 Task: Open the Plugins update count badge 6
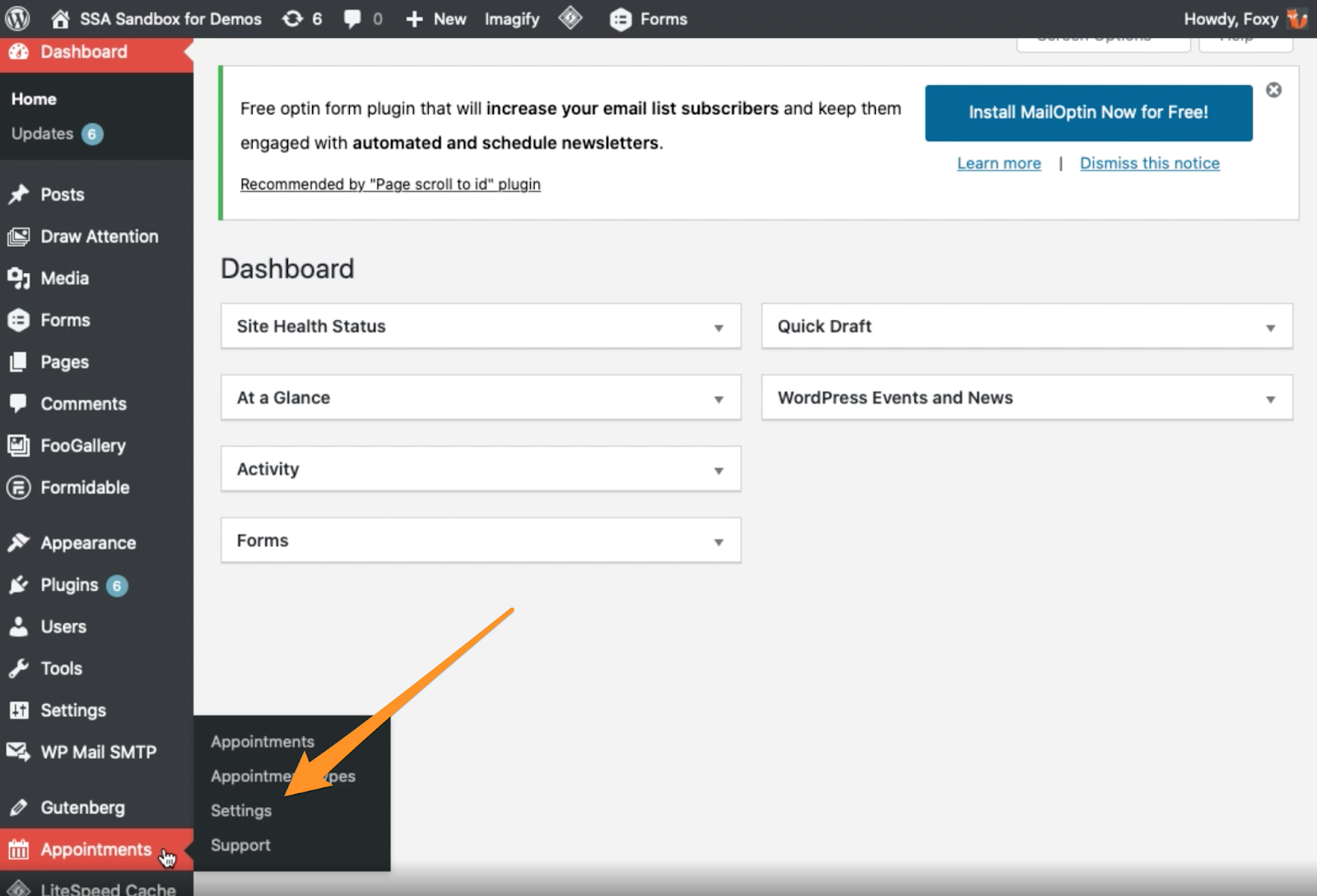click(x=117, y=586)
